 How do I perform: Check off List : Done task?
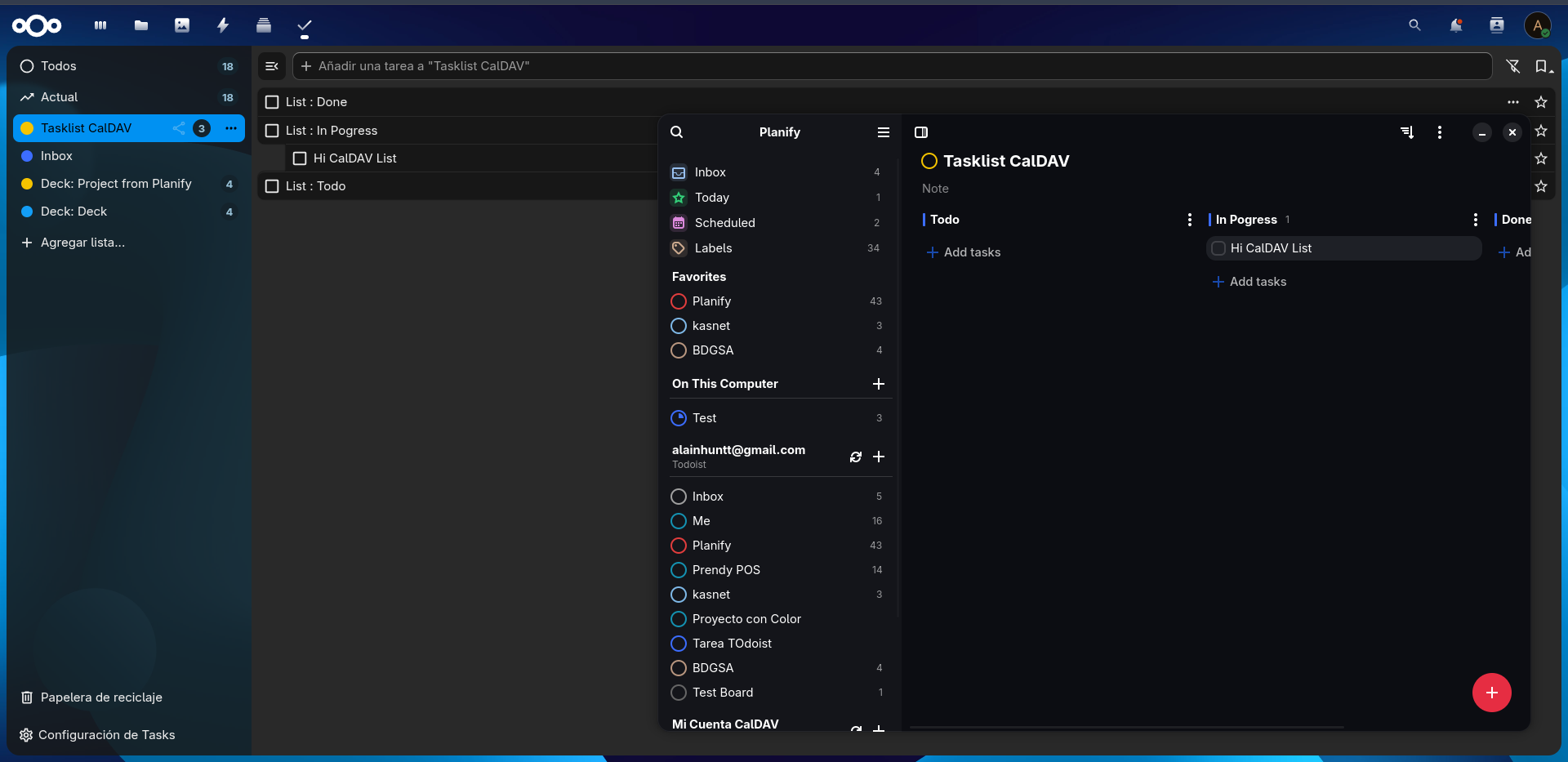pos(272,102)
